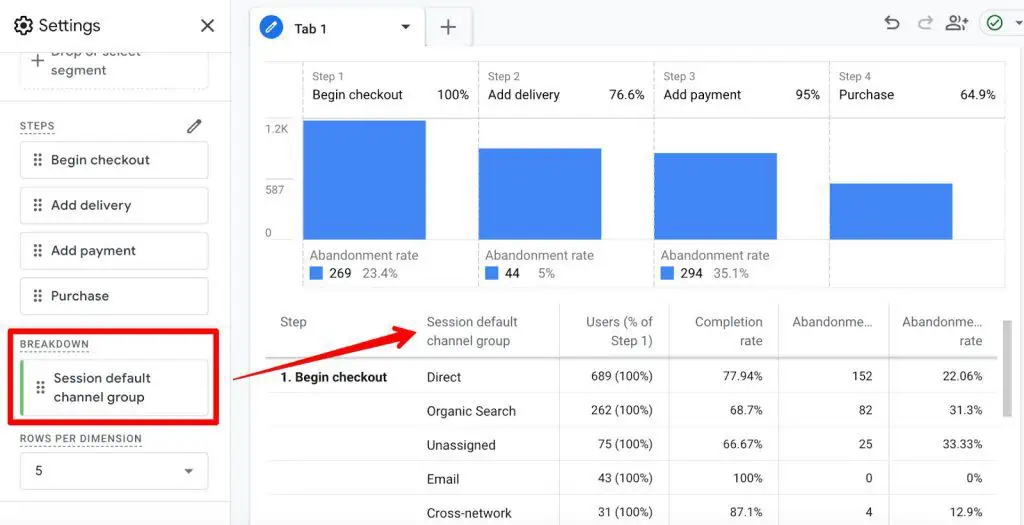The height and width of the screenshot is (525, 1024).
Task: Grab the Begin checkout step drag handle
Action: tap(38, 160)
